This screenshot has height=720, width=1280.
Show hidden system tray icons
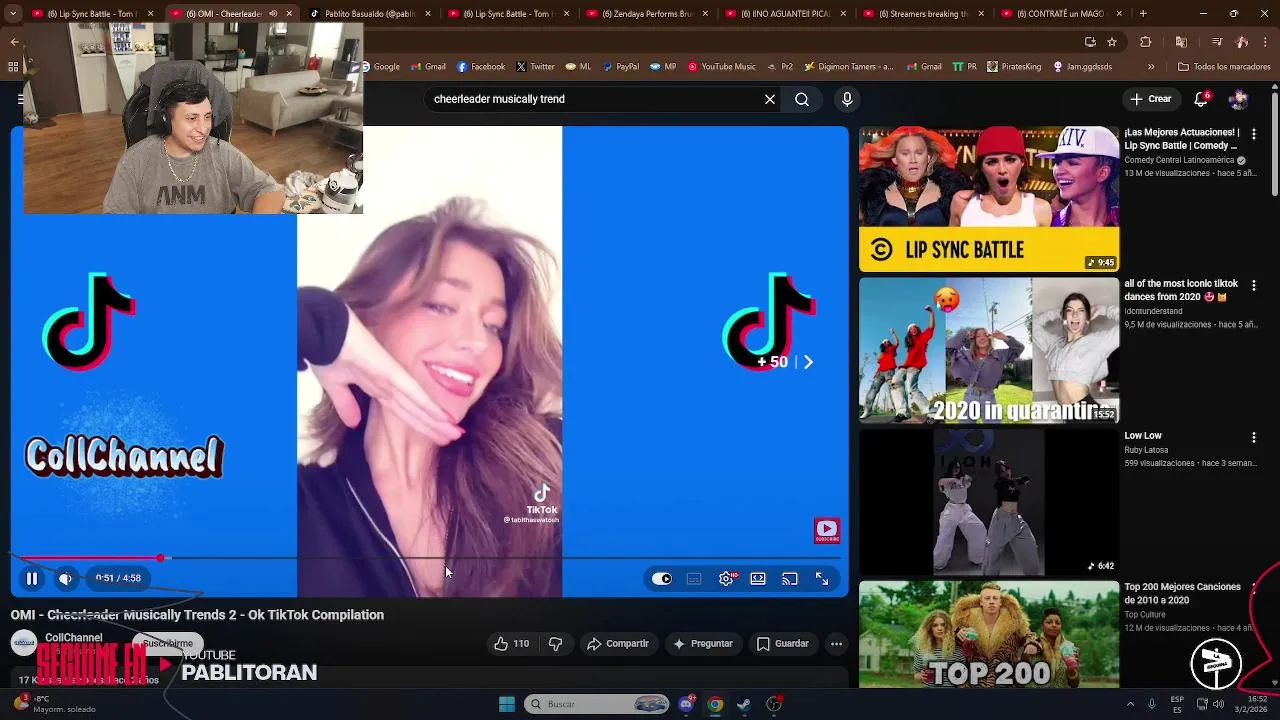tap(1131, 704)
